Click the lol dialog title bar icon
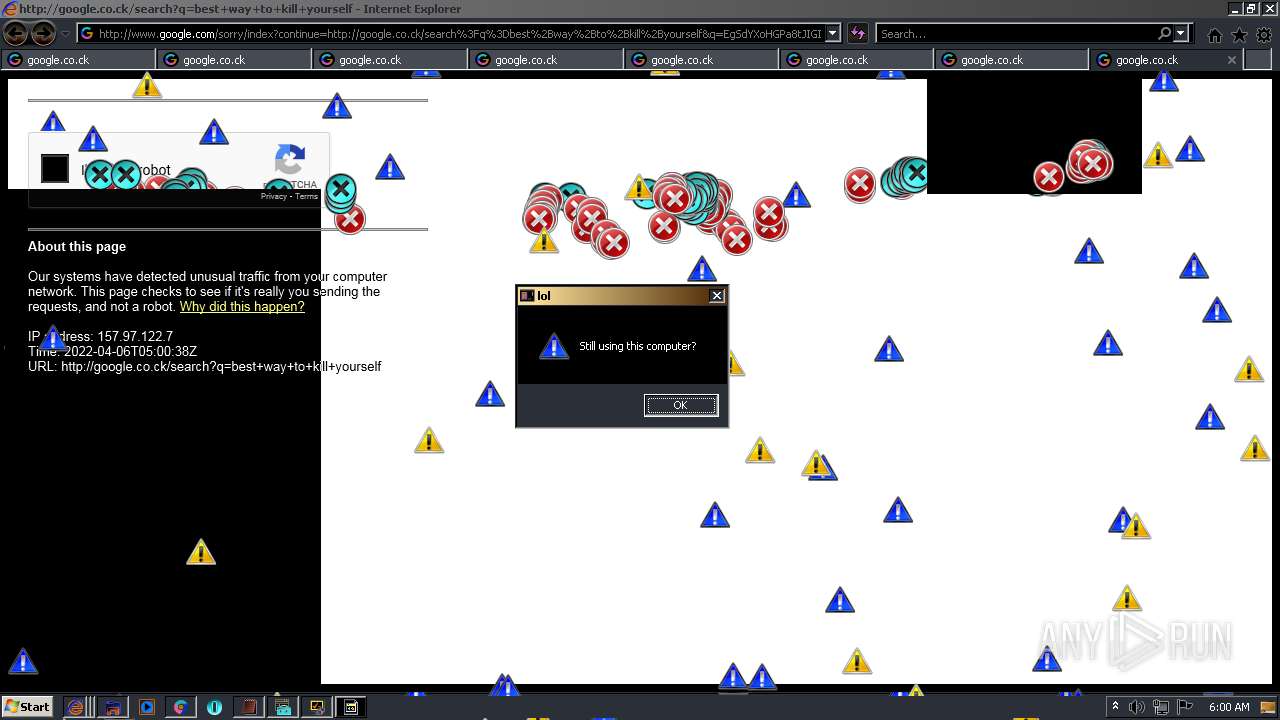The height and width of the screenshot is (720, 1280). point(527,296)
